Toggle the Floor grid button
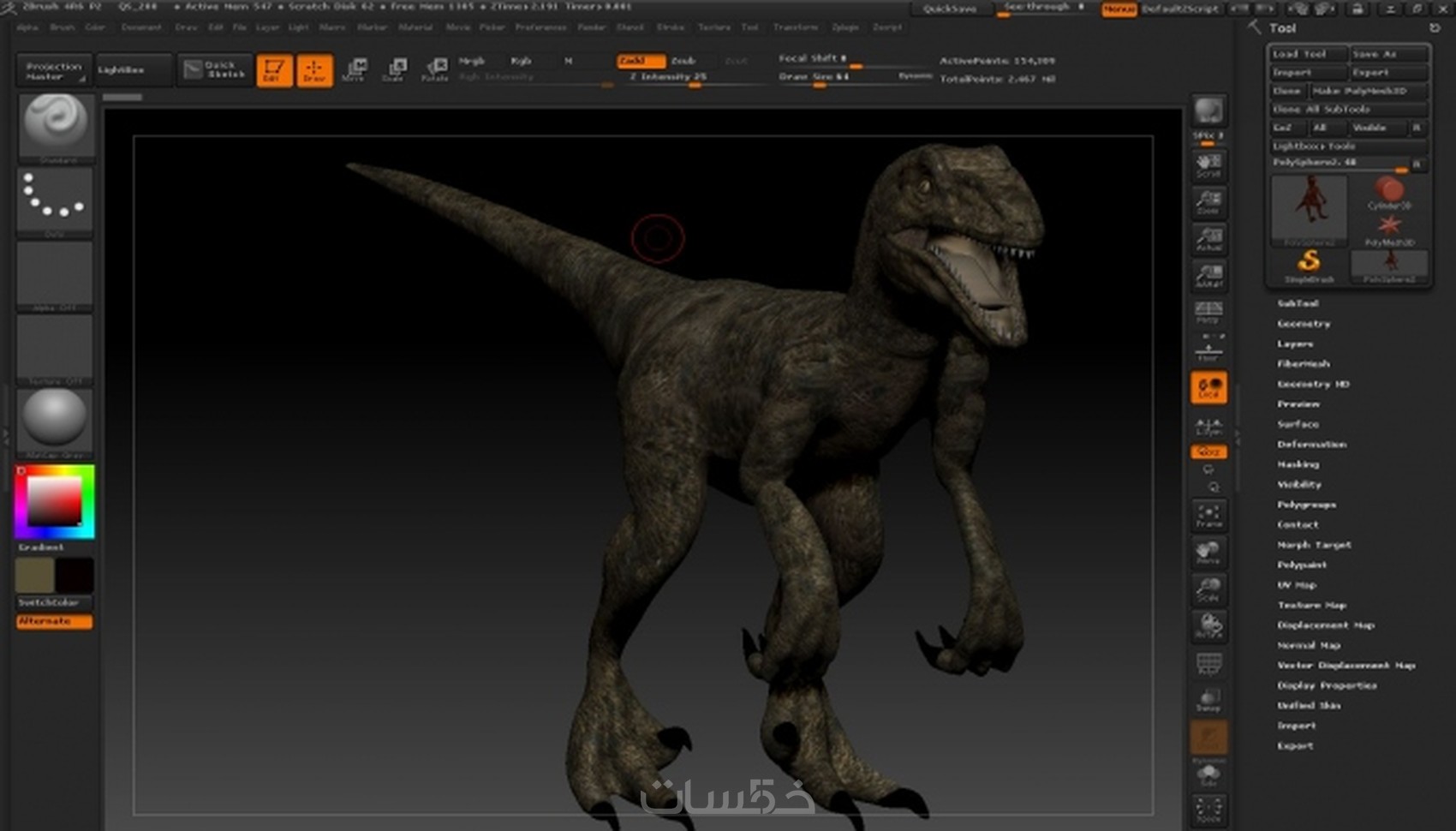The width and height of the screenshot is (1456, 831). pos(1208,350)
